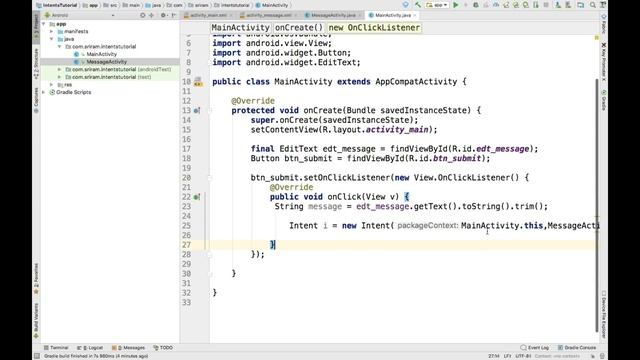640x360 pixels.
Task: Click the LF line separator in status bar
Action: (x=507, y=356)
